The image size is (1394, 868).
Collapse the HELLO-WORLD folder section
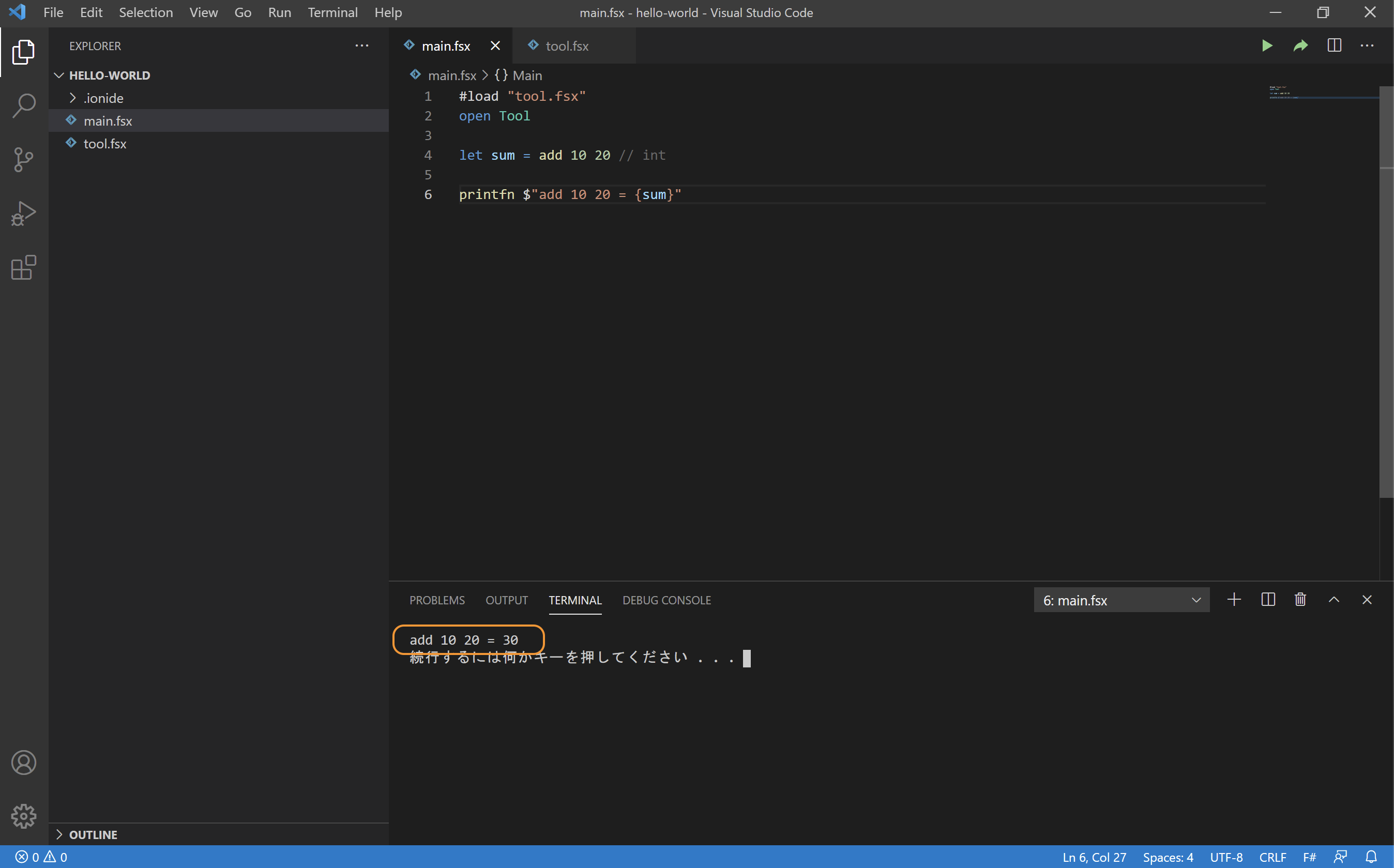point(109,75)
